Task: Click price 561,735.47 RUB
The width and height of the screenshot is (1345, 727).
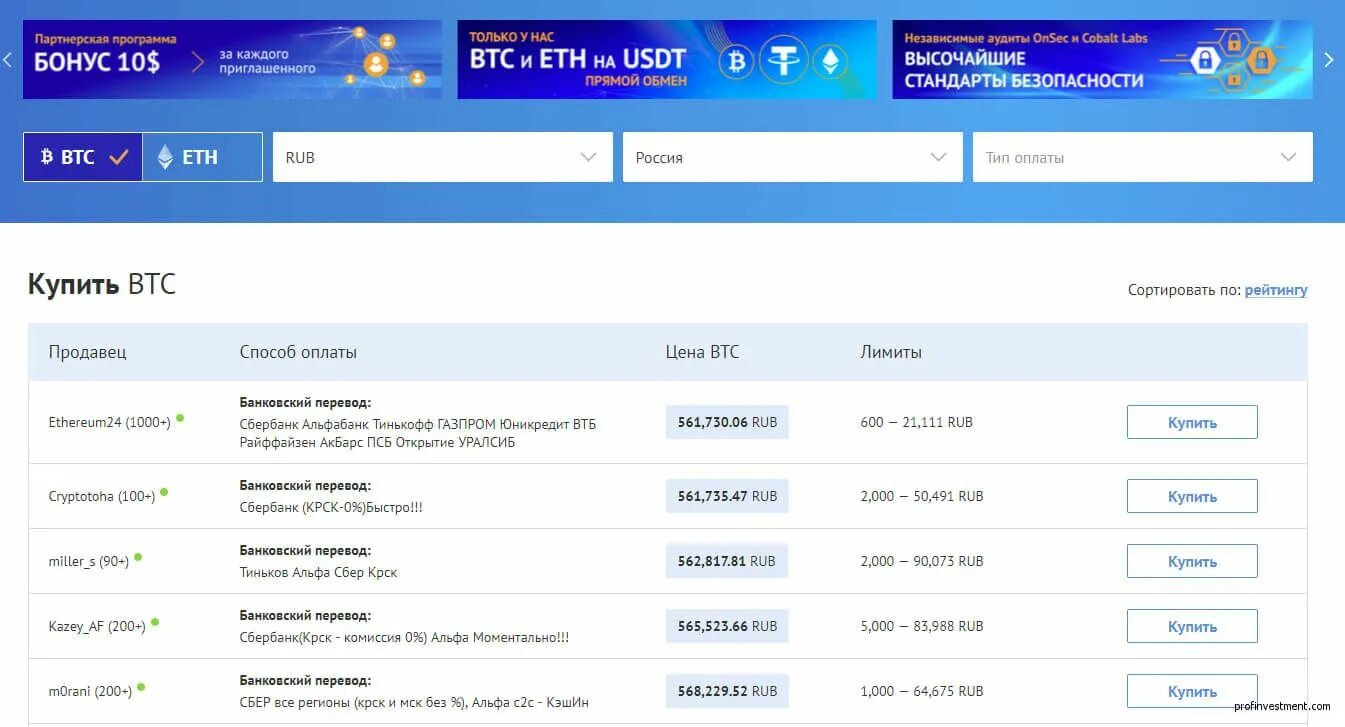Action: click(x=727, y=496)
